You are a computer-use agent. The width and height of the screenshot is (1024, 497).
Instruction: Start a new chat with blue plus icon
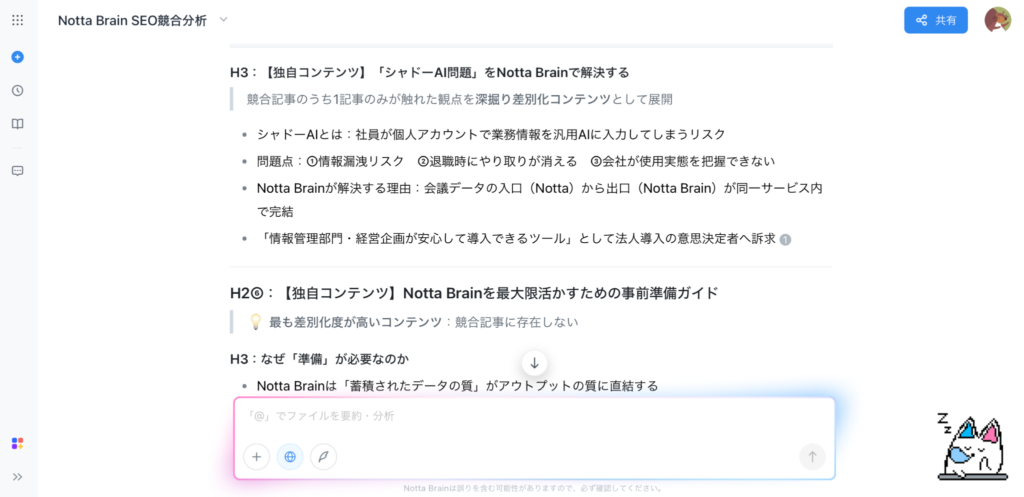(18, 57)
